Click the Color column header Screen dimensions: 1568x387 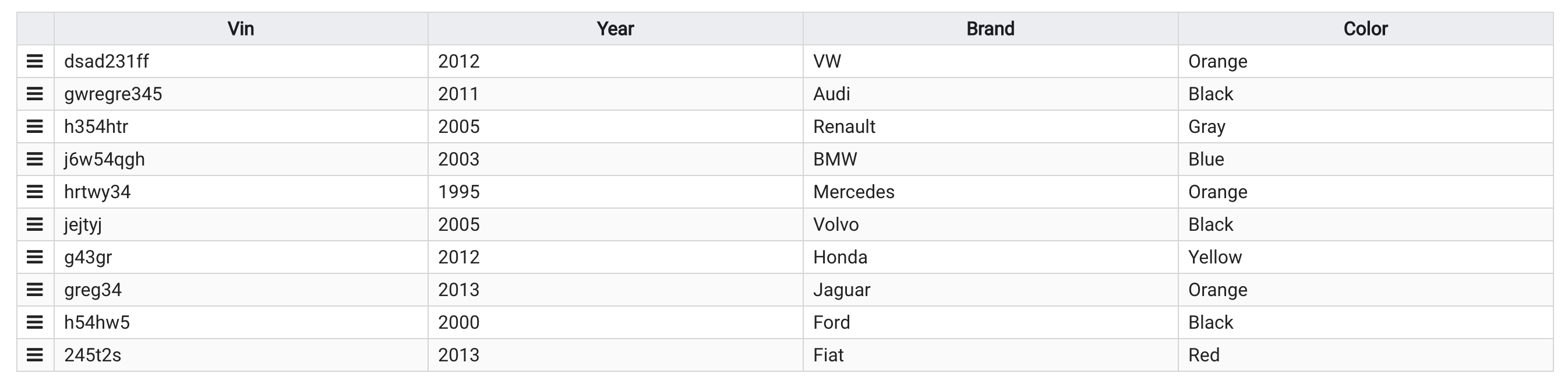click(x=1365, y=29)
